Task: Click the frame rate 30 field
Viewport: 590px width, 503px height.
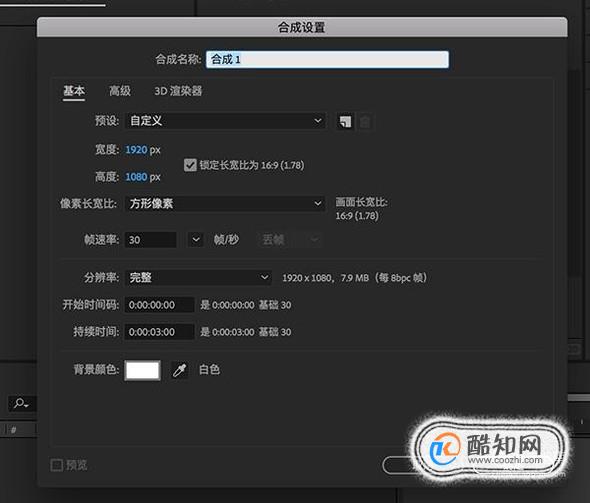Action: (x=151, y=240)
